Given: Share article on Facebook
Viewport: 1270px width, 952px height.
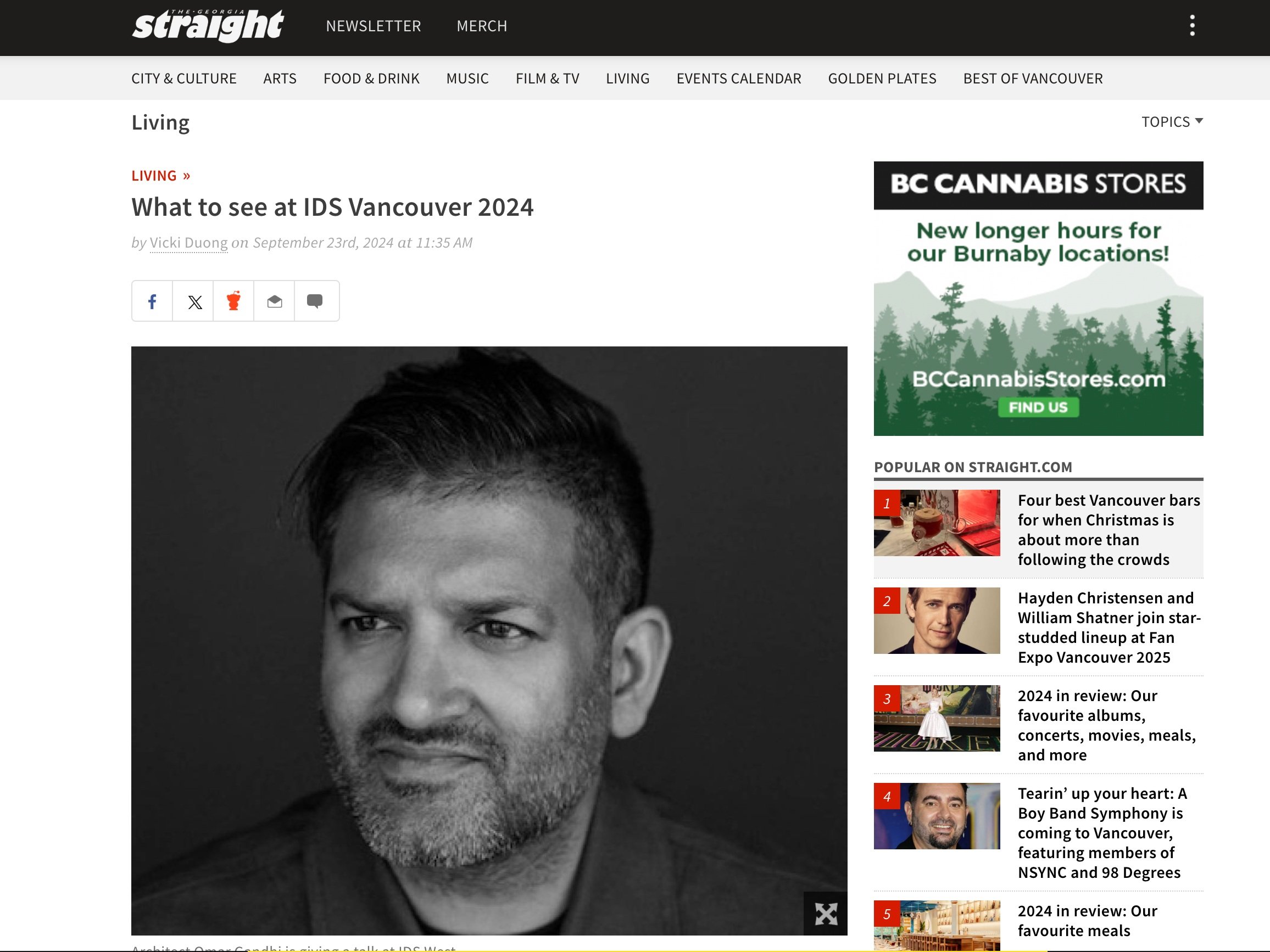Looking at the screenshot, I should (x=152, y=301).
